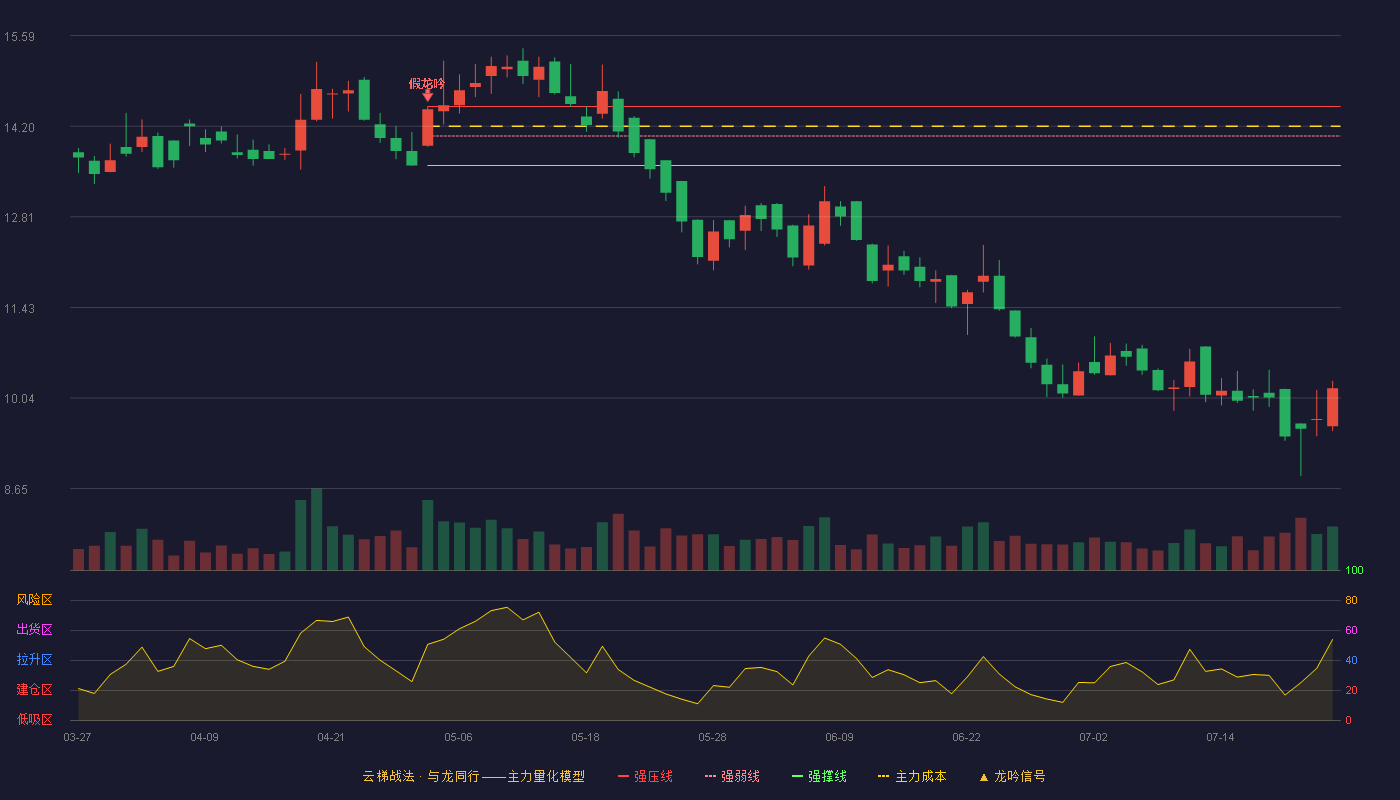Select the 拉升区 zone label

34,660
